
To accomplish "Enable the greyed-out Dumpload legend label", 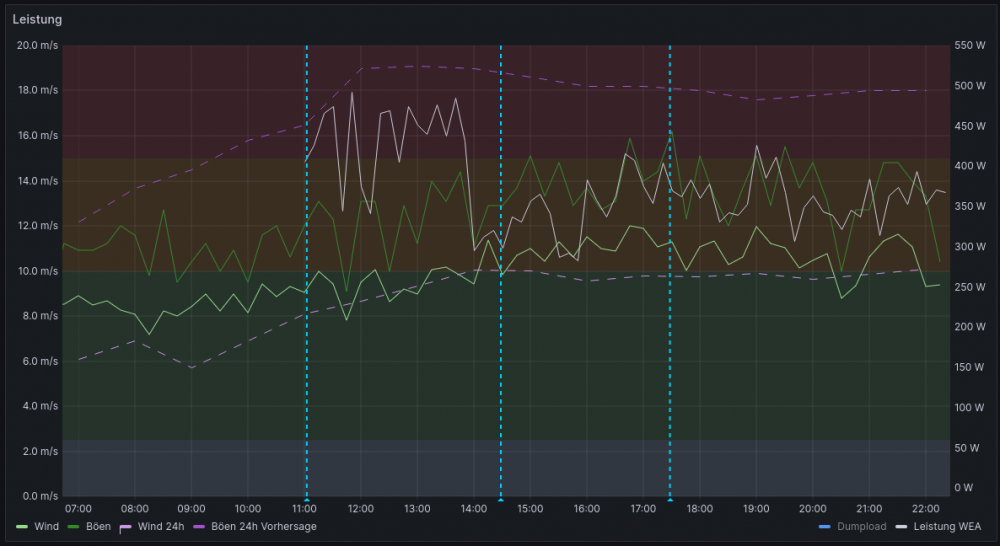I will coord(861,526).
